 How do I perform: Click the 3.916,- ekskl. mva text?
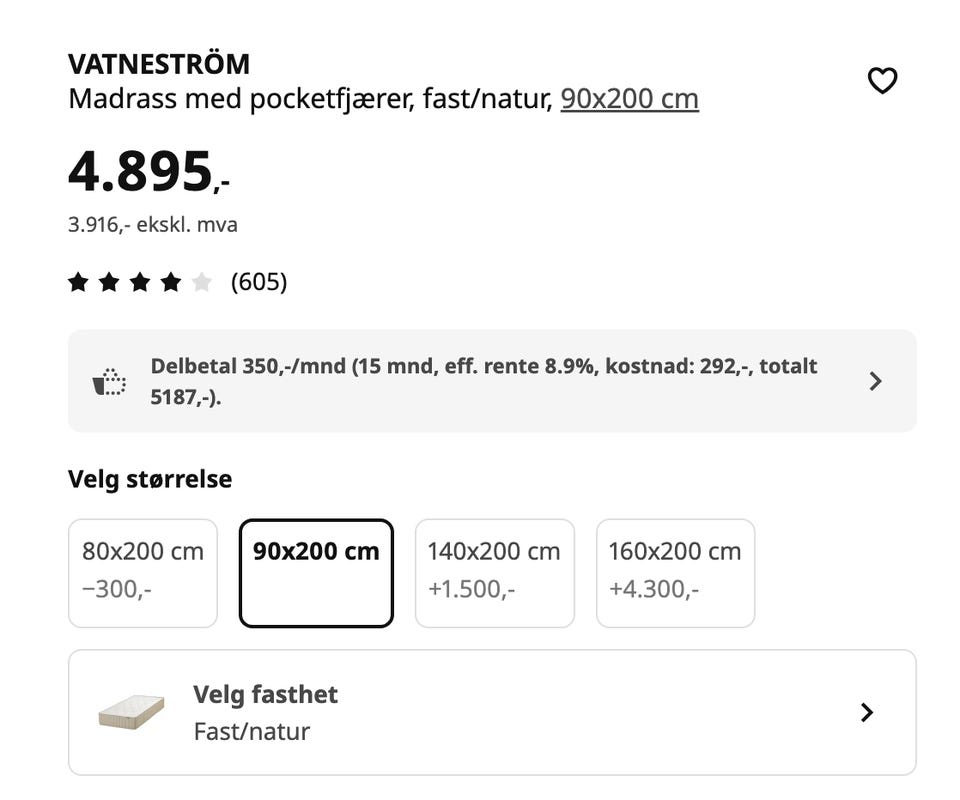pos(152,225)
